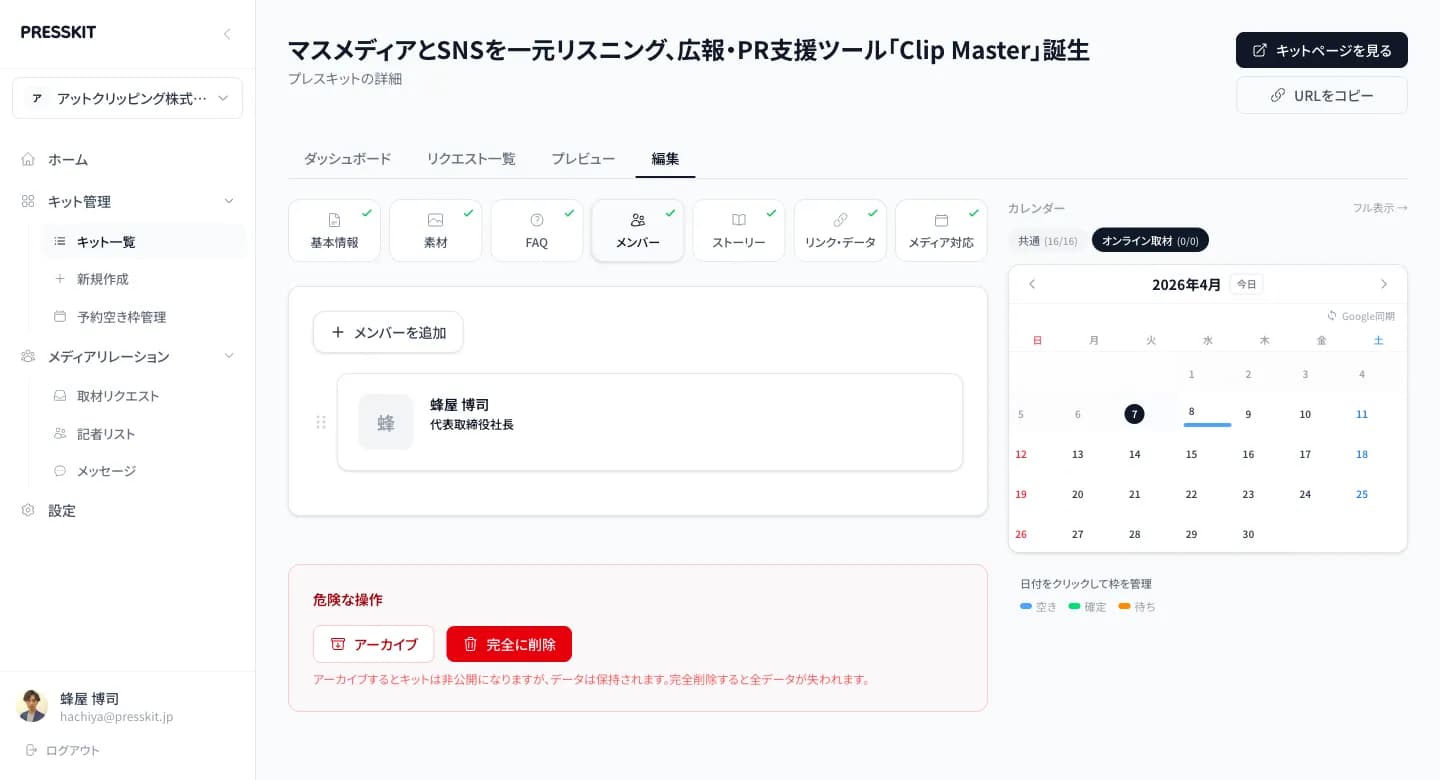Open the リンク・データ section card

840,231
